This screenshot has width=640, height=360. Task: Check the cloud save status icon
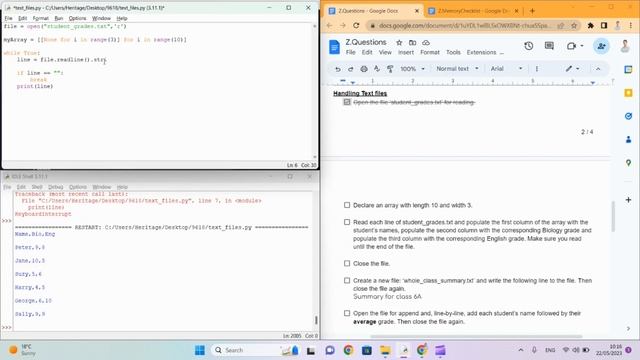pos(426,42)
